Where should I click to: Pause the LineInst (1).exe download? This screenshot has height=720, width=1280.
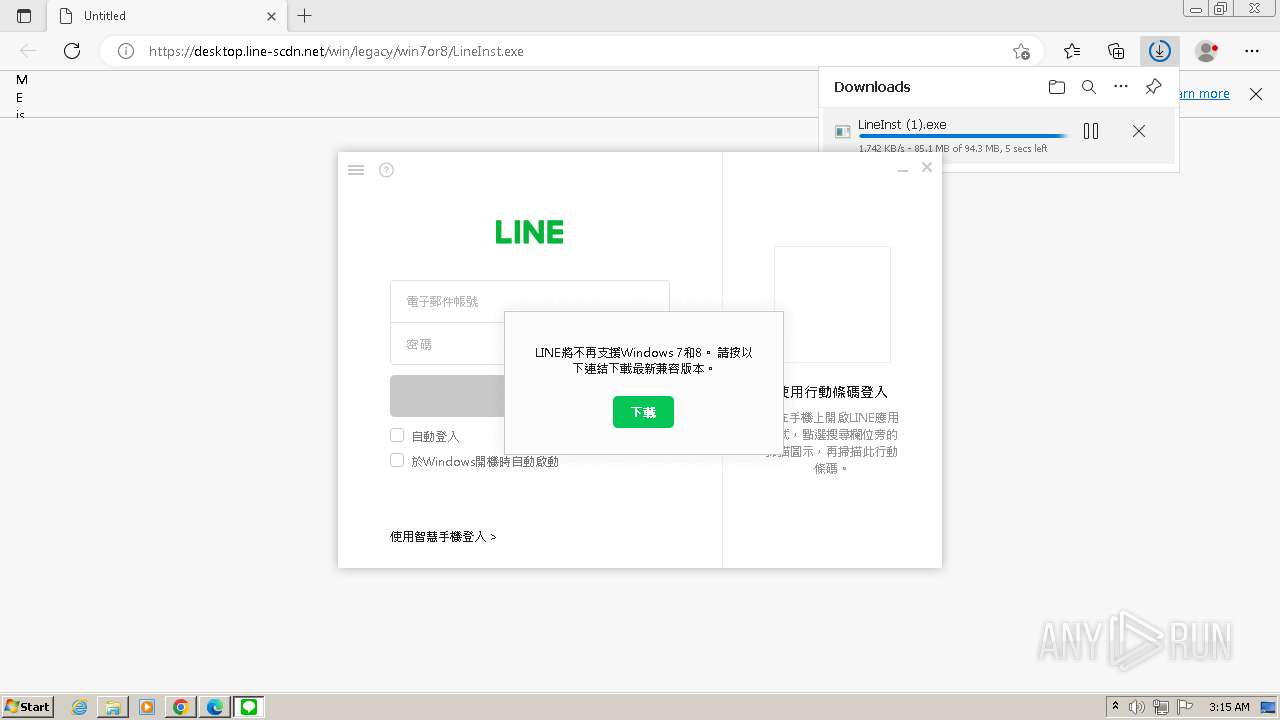[1091, 131]
